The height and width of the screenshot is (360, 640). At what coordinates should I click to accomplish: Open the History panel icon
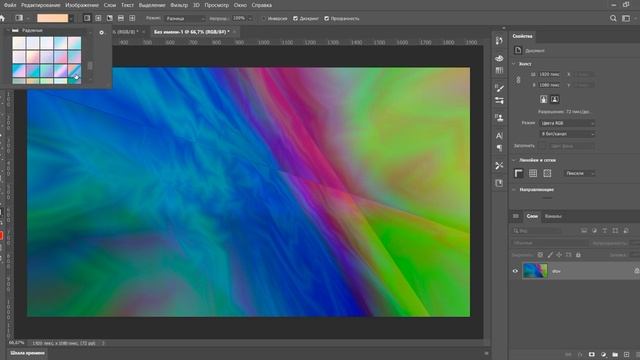(x=499, y=41)
